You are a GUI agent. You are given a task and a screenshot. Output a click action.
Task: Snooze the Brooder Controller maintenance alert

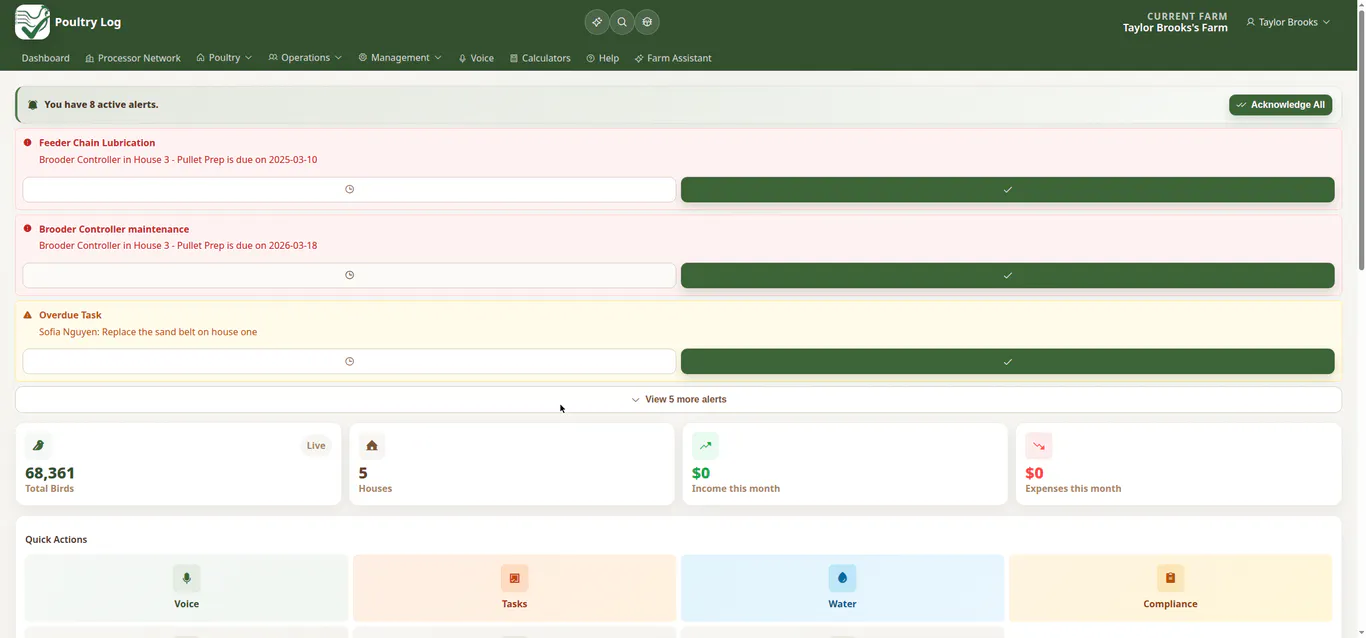(349, 275)
